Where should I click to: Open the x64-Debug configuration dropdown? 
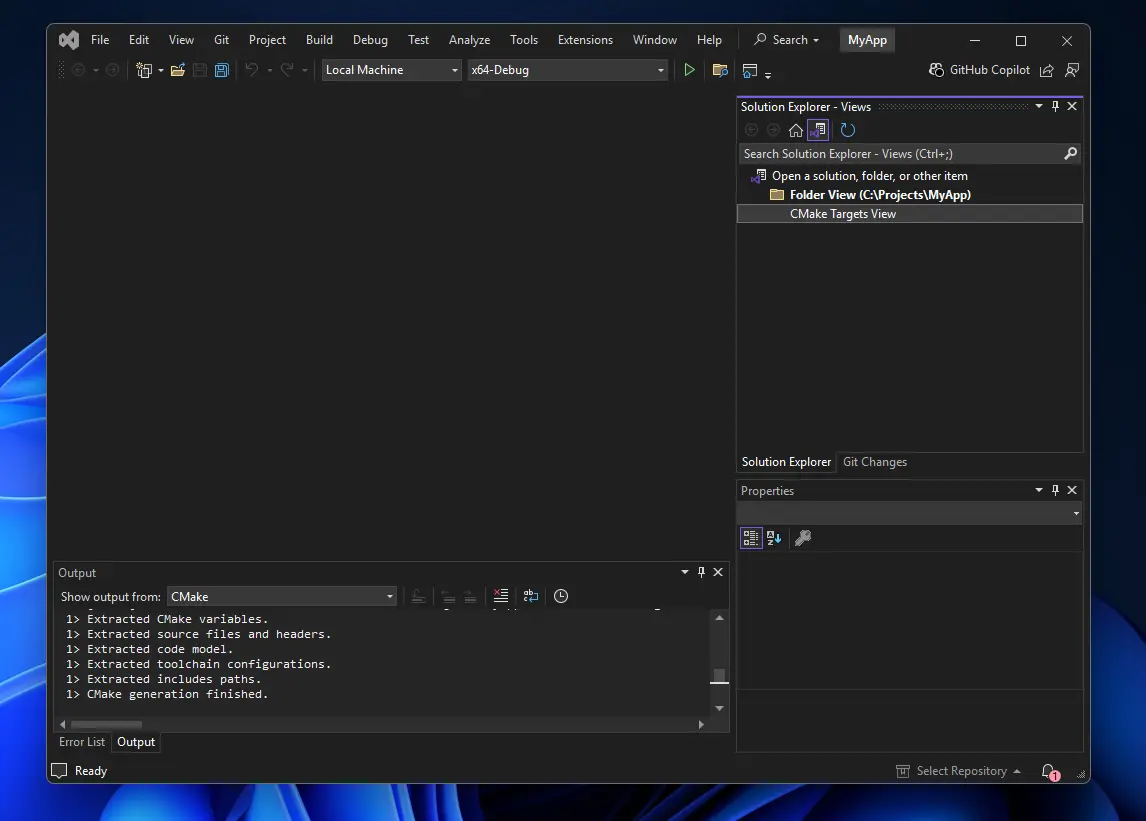[x=567, y=70]
